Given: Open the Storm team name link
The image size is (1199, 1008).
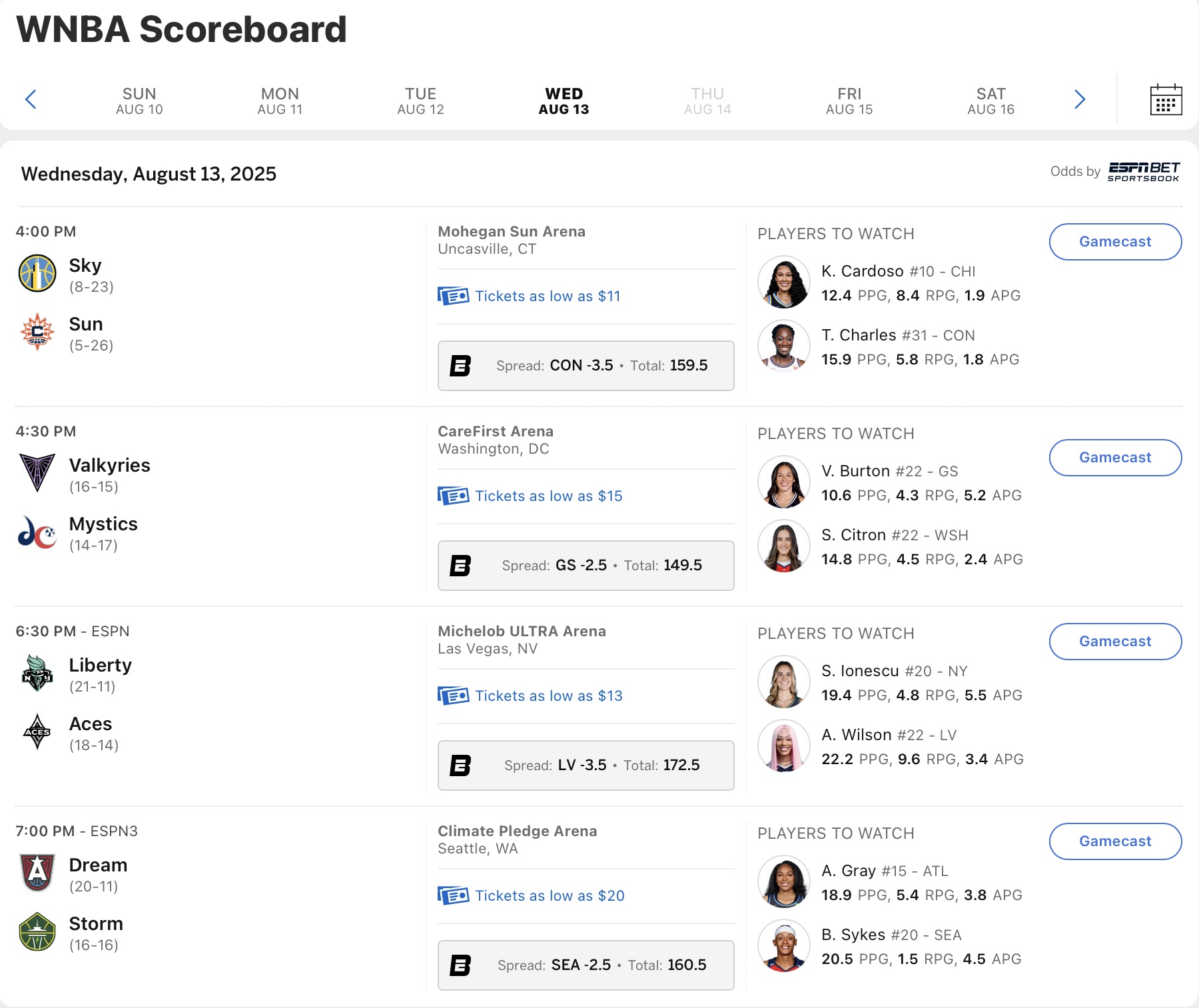Looking at the screenshot, I should coord(96,923).
